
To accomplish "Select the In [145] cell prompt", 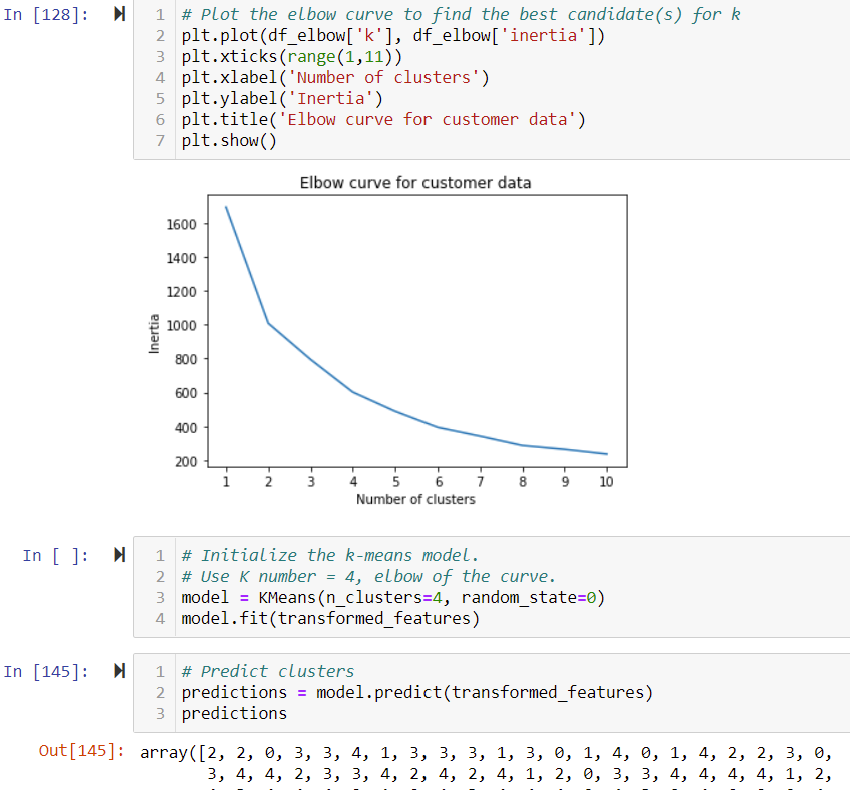I will coord(46,672).
